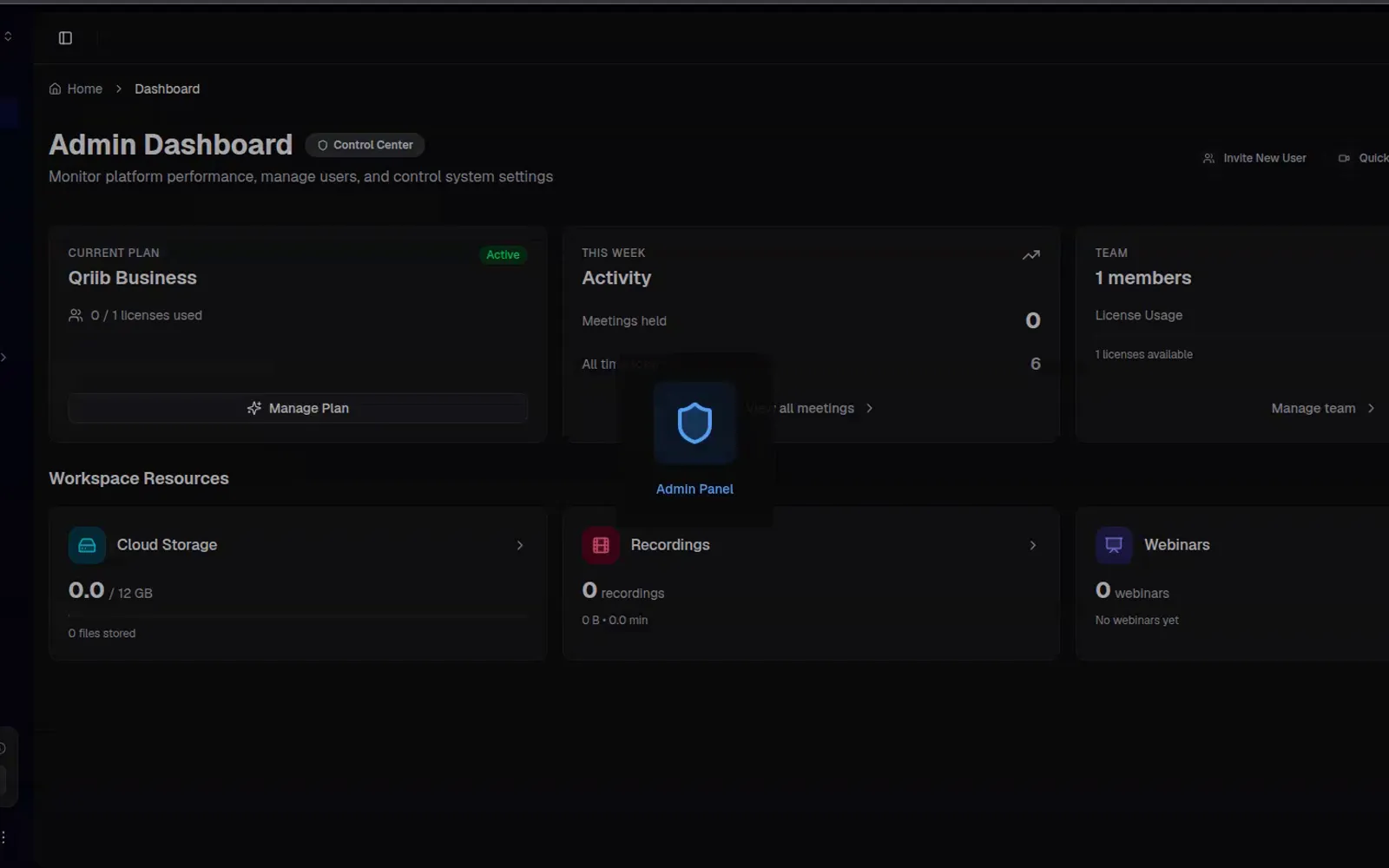Viewport: 1389px width, 868px height.
Task: Click the Recordings title
Action: tap(670, 544)
